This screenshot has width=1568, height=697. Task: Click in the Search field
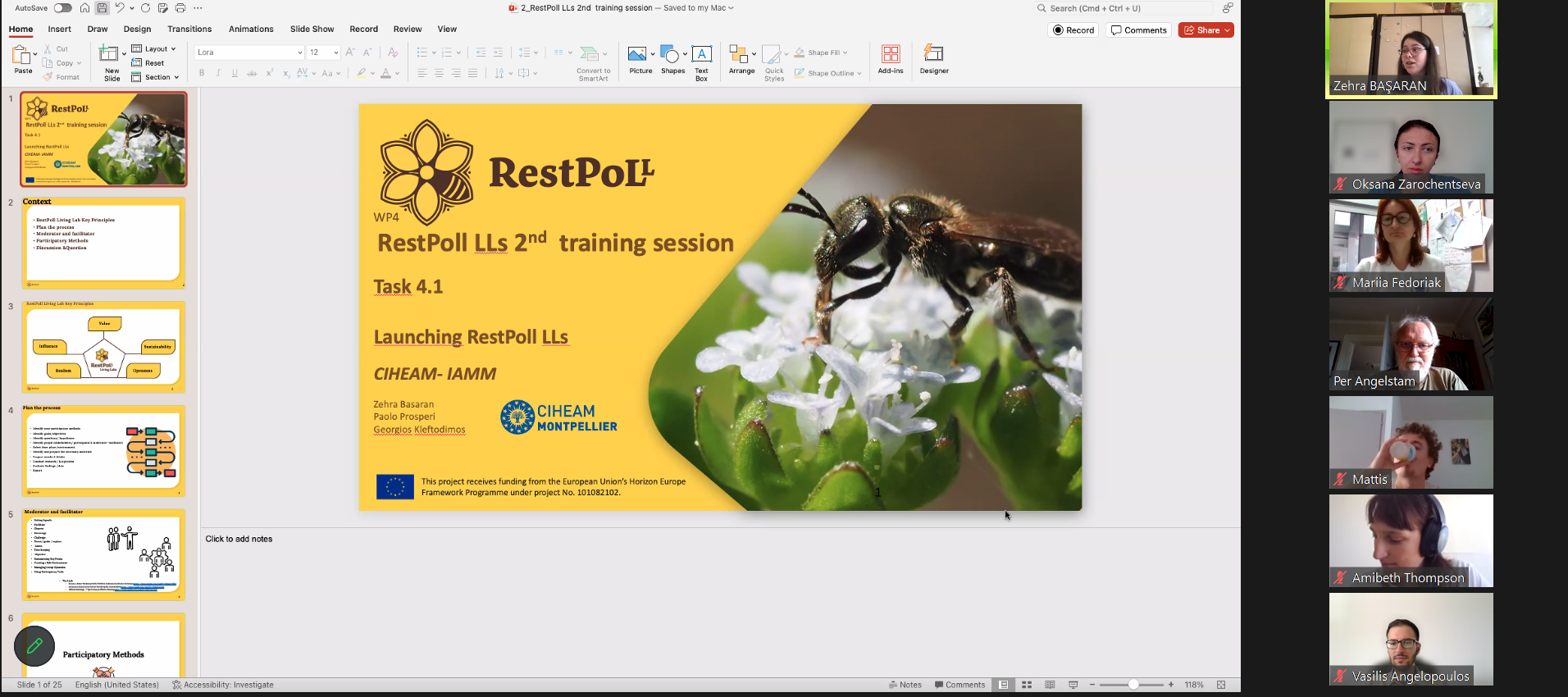[x=1124, y=8]
